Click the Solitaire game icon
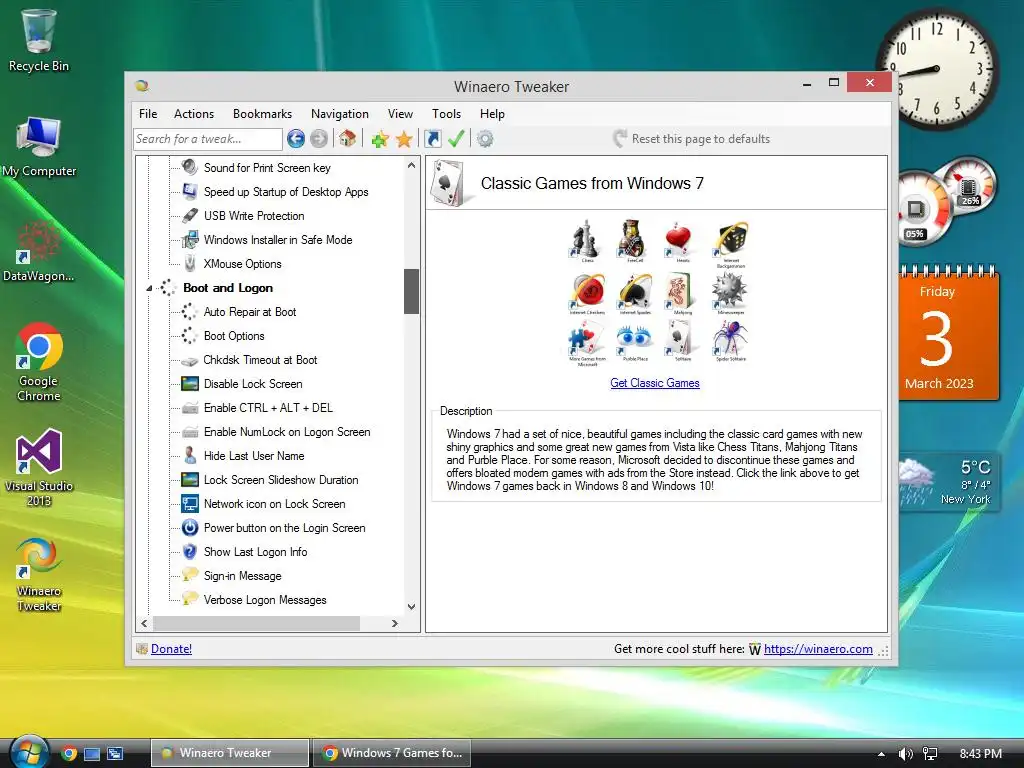 [681, 342]
